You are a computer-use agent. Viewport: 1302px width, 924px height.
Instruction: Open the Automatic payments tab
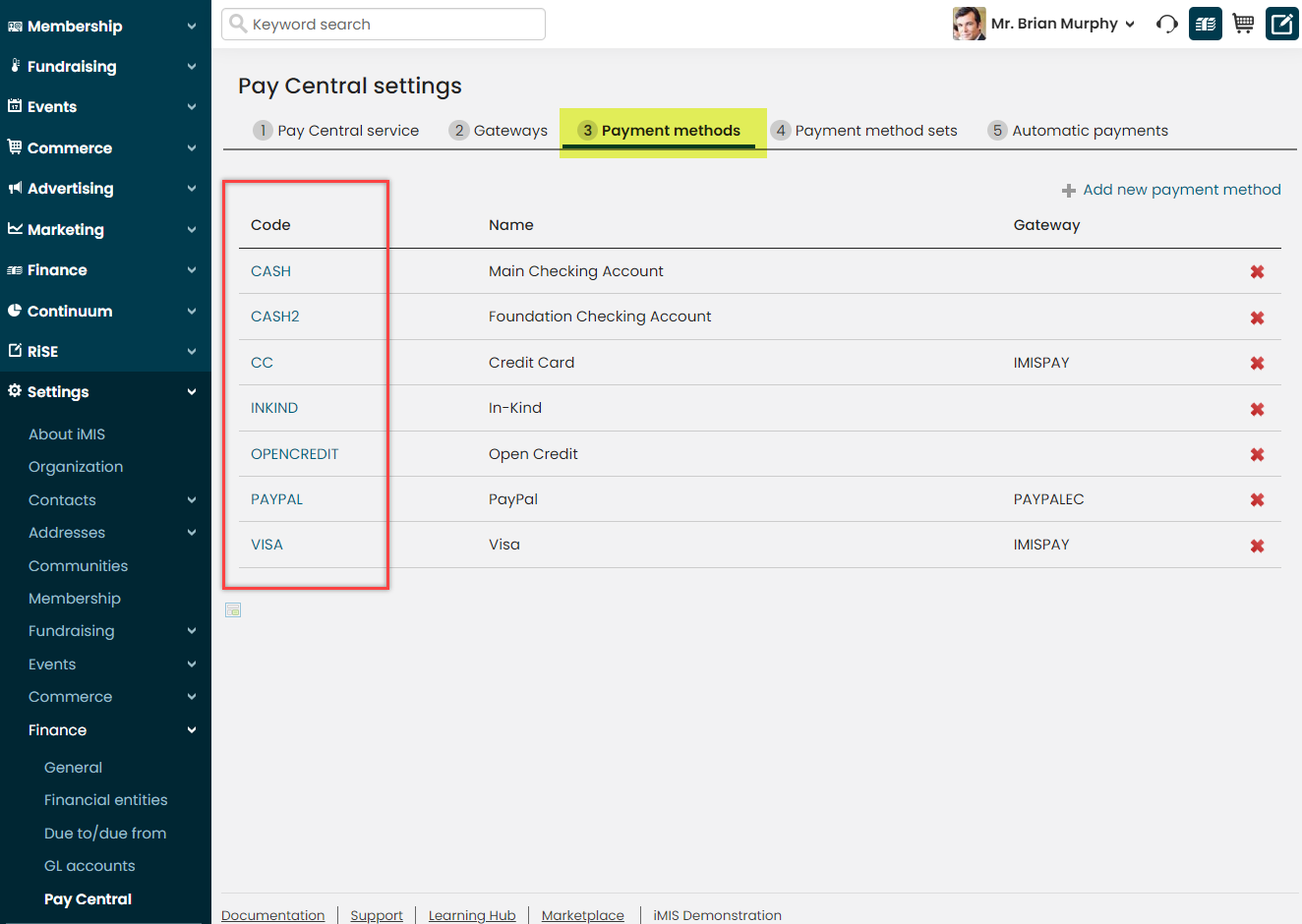click(1091, 130)
